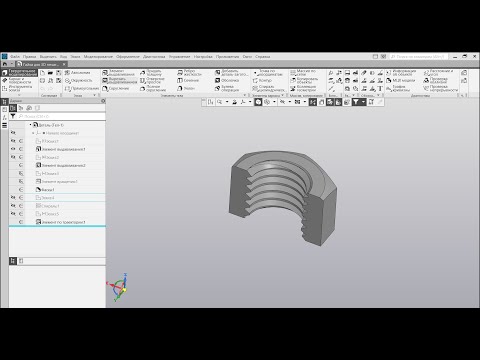Click the tree filter funnel icon
Screen dimensions: 480x360
pos(13,116)
